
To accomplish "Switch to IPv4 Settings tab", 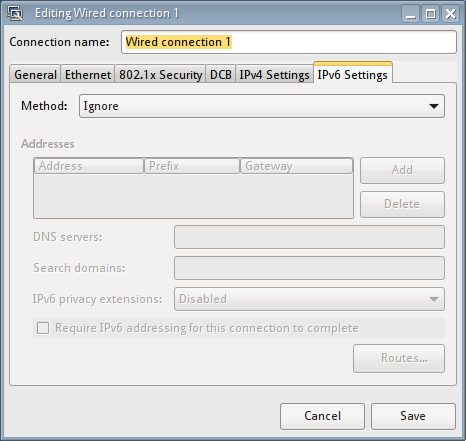I will (x=274, y=74).
